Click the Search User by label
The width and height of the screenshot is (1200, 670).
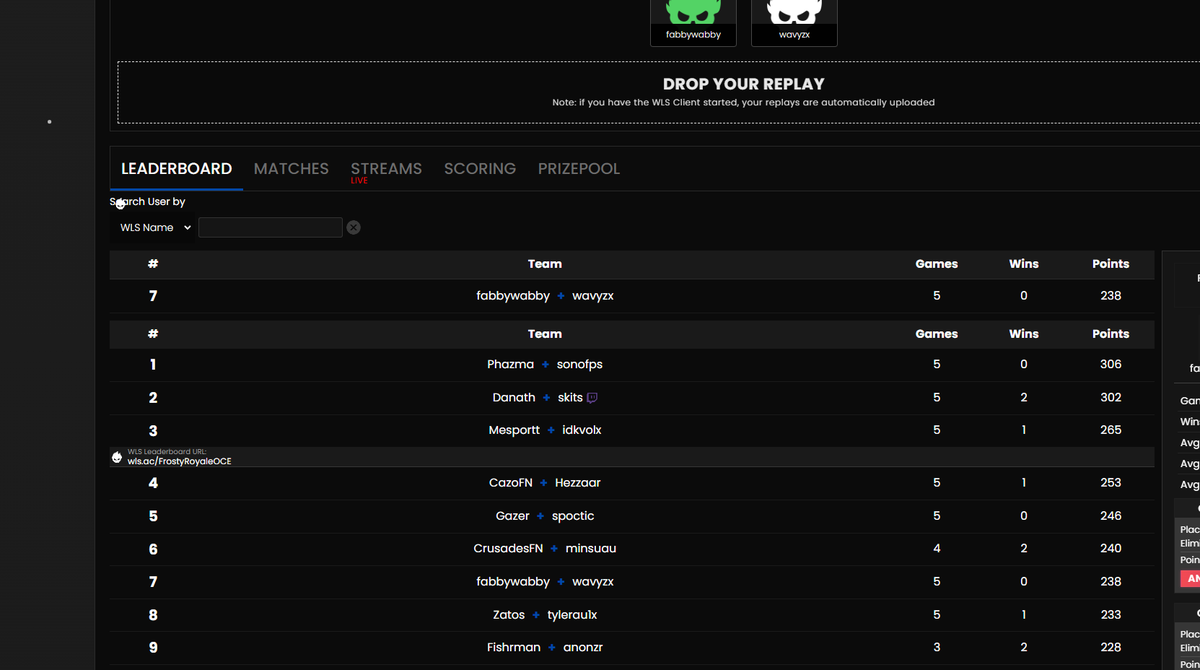pyautogui.click(x=148, y=202)
